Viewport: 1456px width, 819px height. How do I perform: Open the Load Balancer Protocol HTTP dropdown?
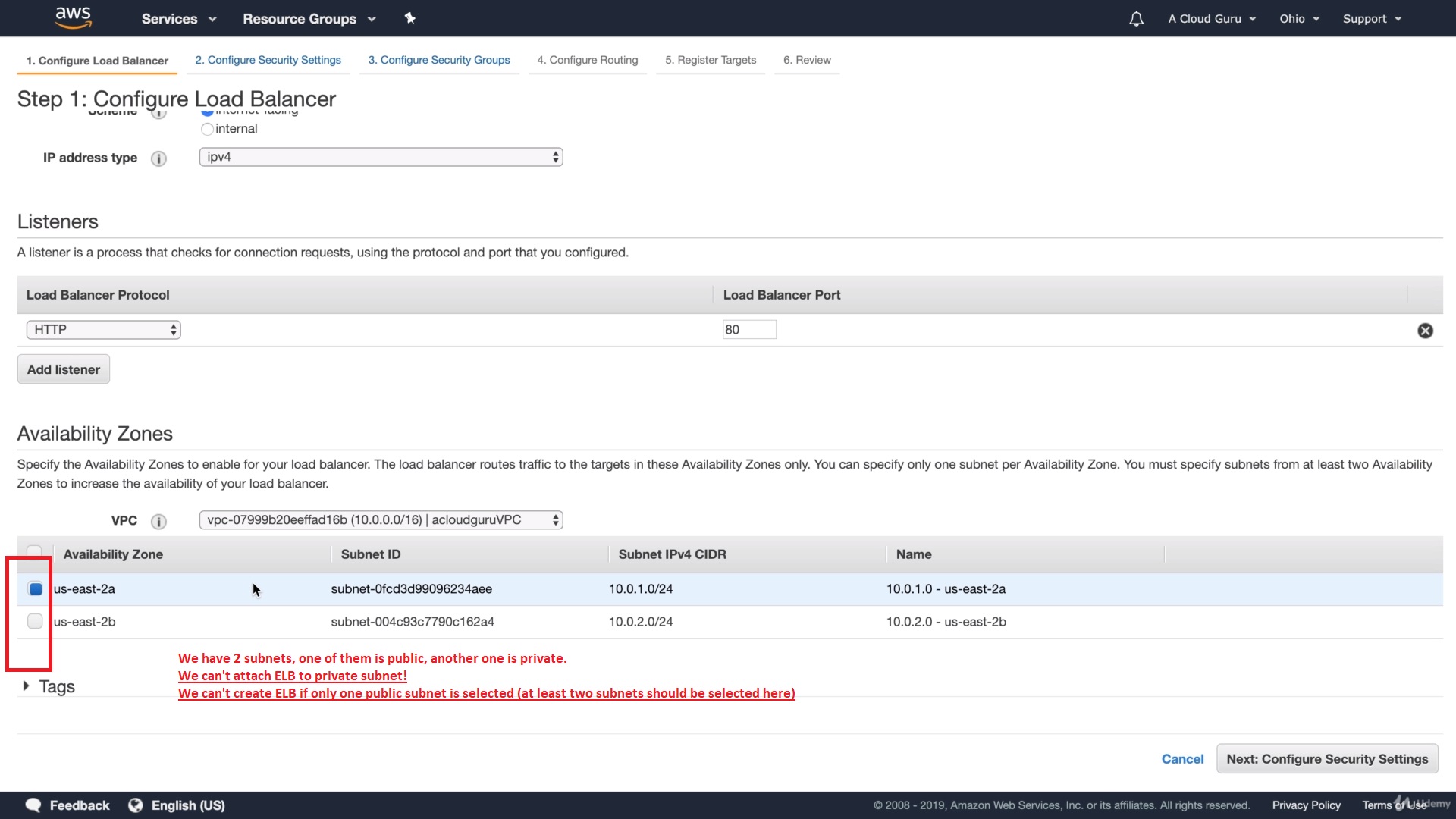103,330
